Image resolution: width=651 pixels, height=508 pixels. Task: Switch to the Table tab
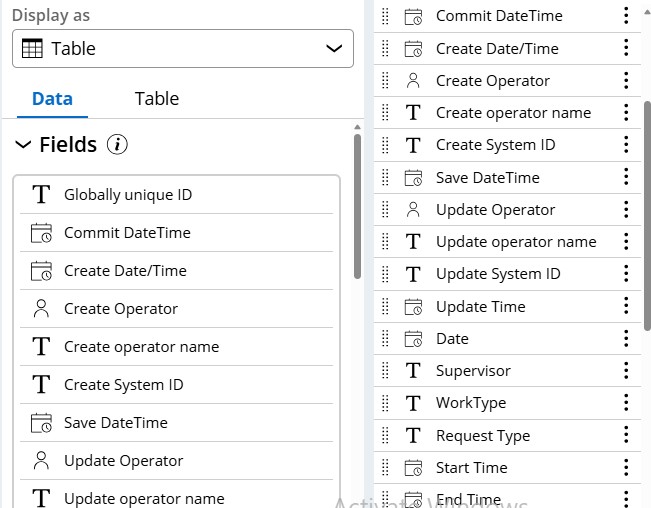click(157, 98)
